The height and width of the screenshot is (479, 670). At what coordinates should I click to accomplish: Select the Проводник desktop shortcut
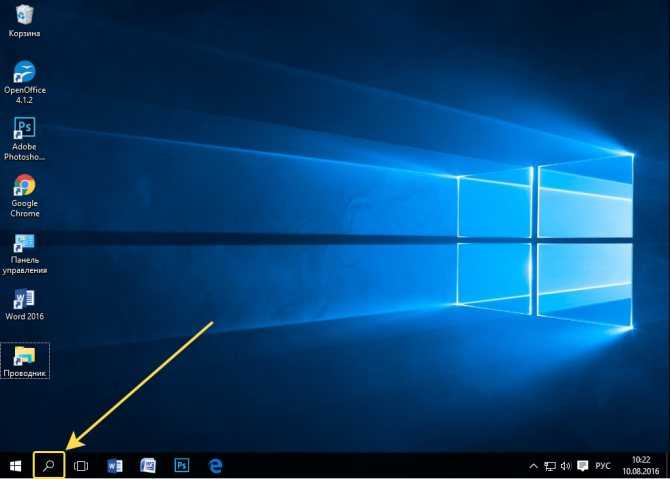coord(25,361)
